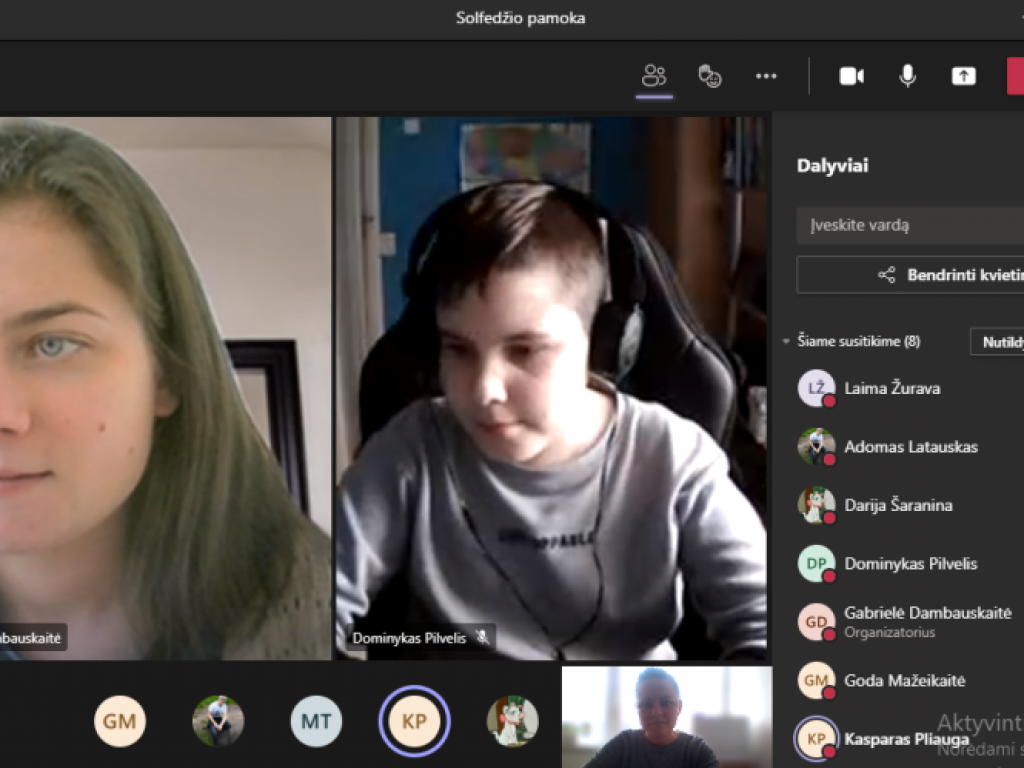Click the LŽ avatar in participants list
This screenshot has height=768, width=1024.
click(x=816, y=388)
